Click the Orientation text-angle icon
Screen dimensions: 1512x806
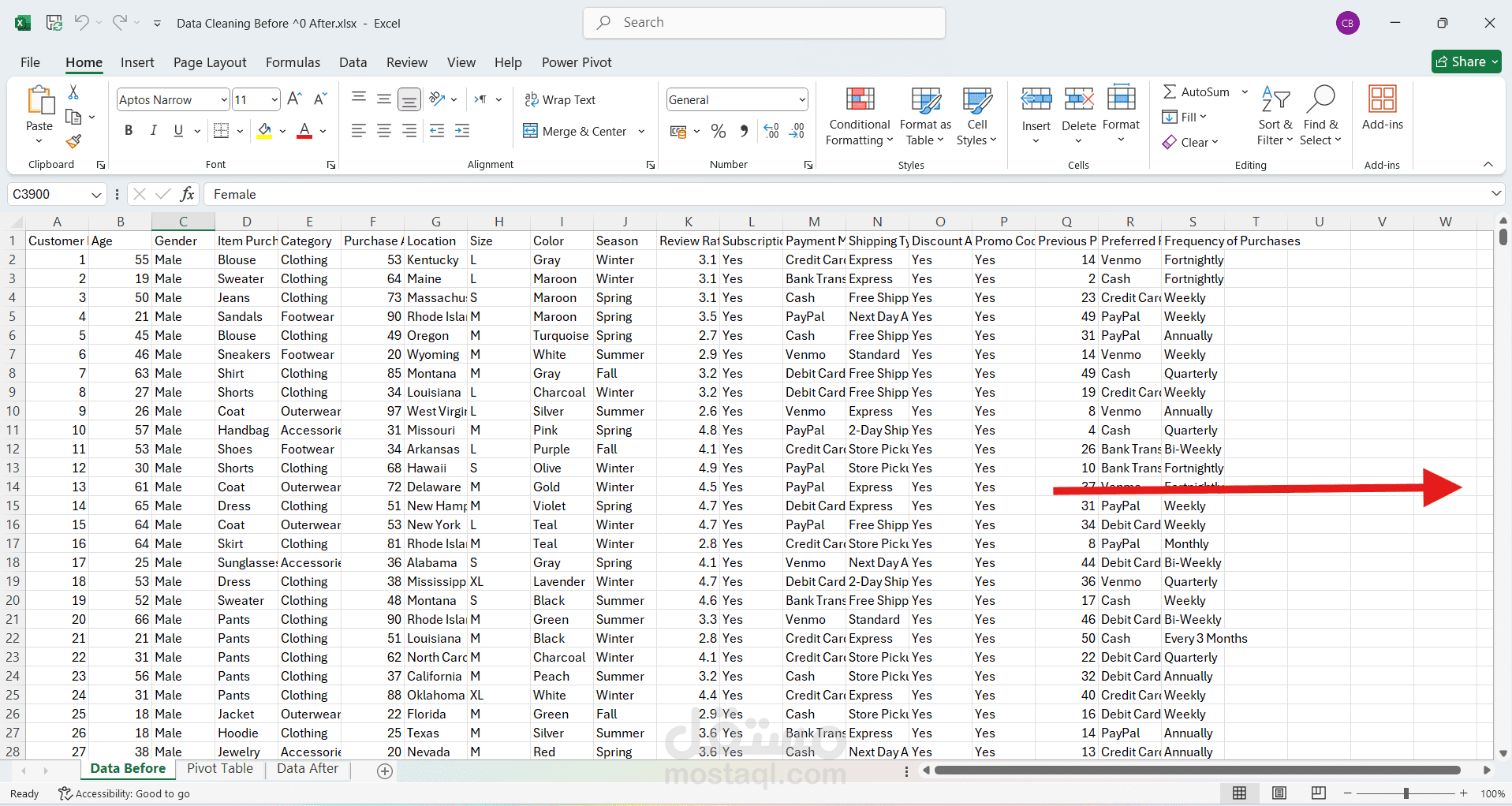[x=438, y=99]
